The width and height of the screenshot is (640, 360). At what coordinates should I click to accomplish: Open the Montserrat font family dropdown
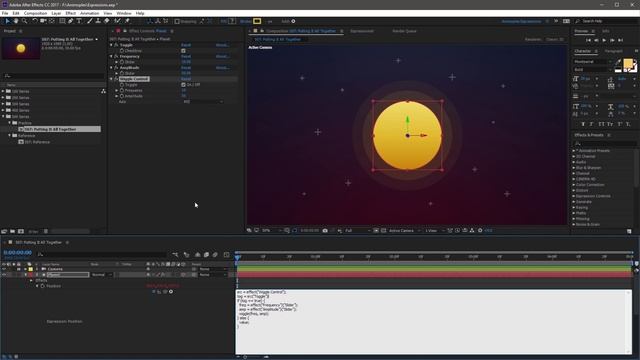[x=593, y=62]
